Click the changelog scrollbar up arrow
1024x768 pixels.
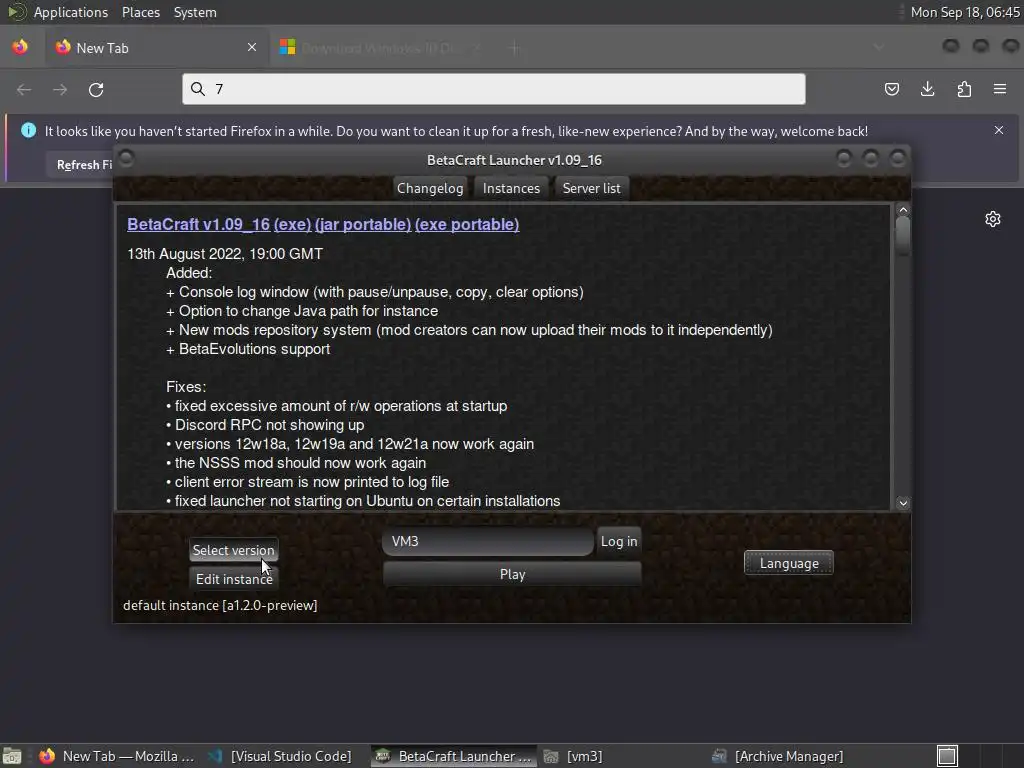pos(903,210)
